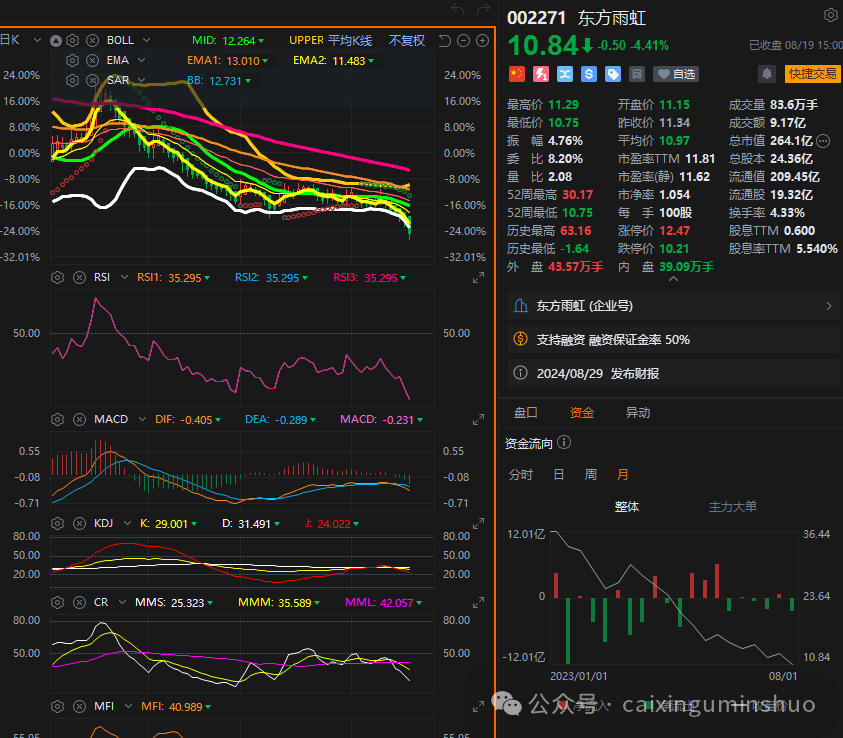Open 东方雨虹 (企业号) company page

[670, 306]
